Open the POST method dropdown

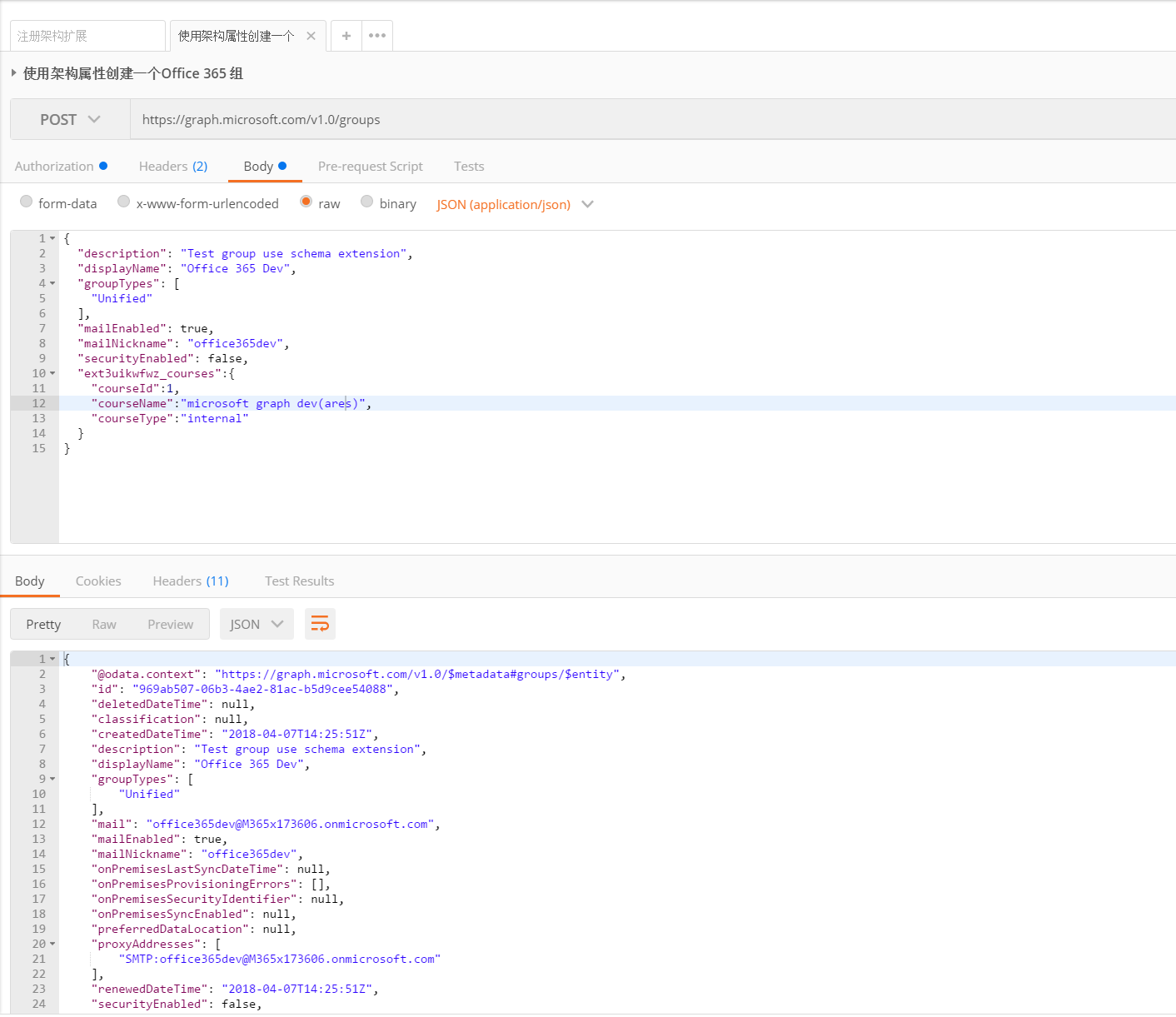(70, 120)
